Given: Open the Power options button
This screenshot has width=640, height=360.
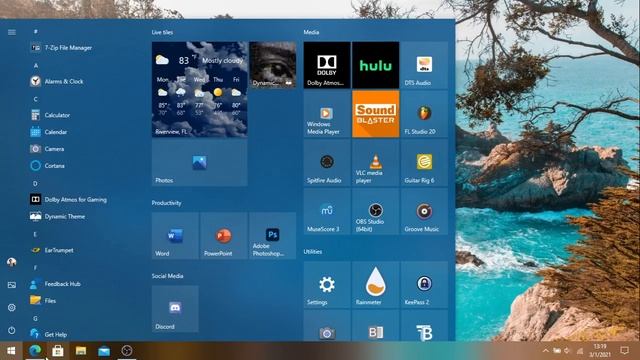Looking at the screenshot, I should [x=12, y=330].
